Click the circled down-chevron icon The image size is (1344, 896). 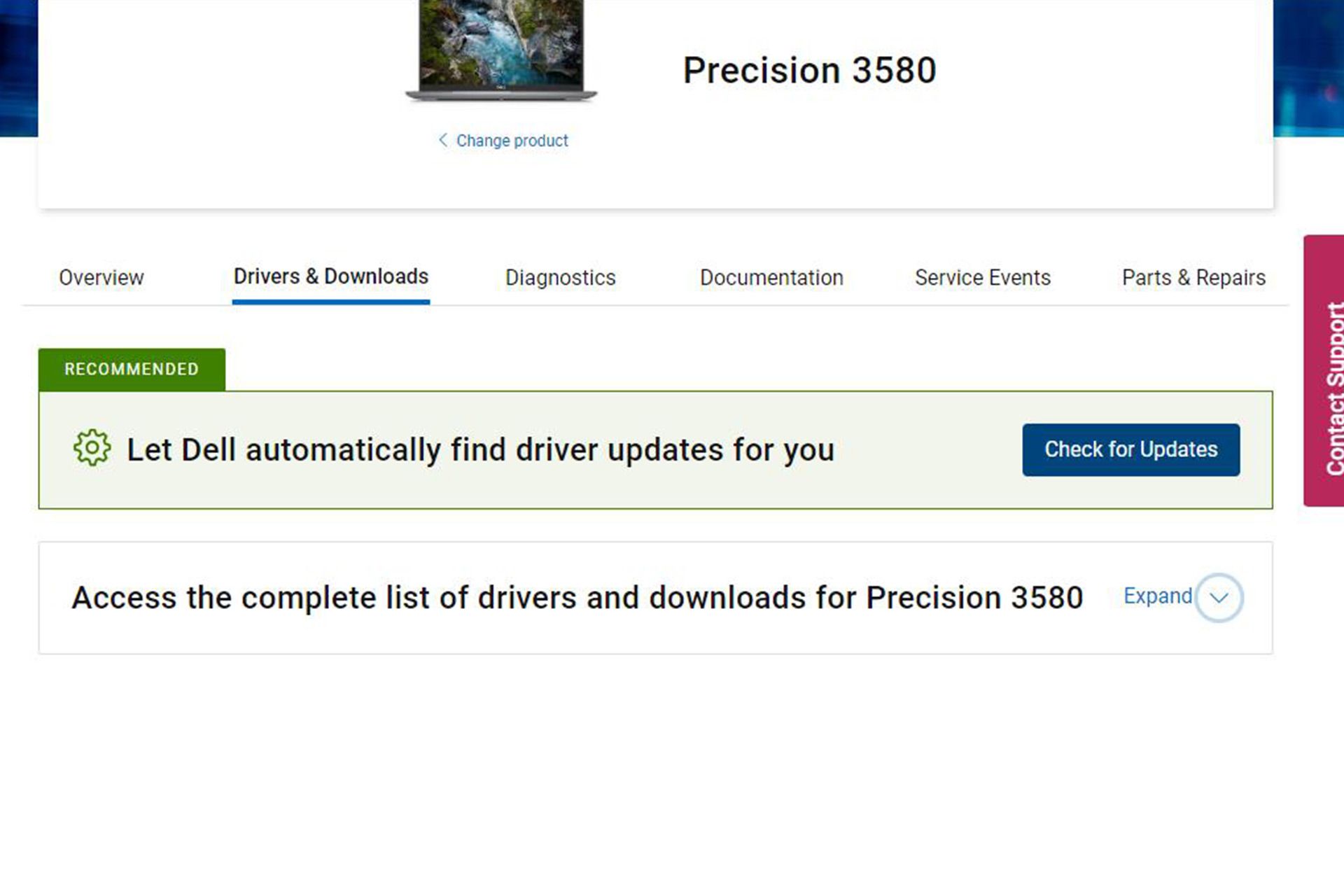click(1219, 598)
